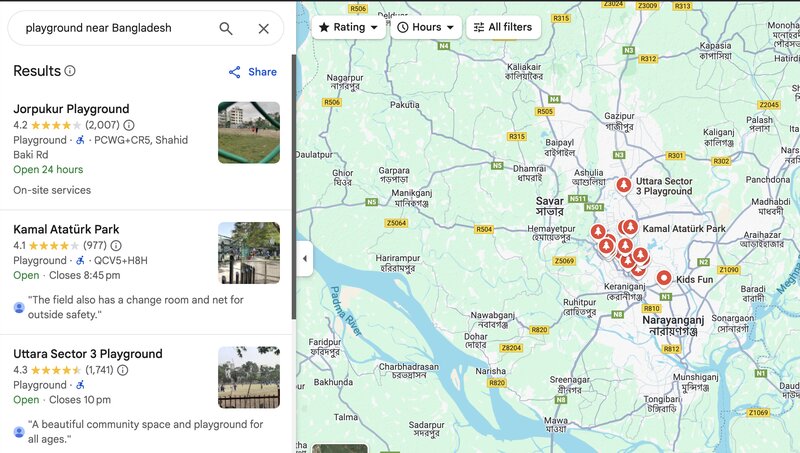This screenshot has width=800, height=453.
Task: Click Padma River label on map
Action: point(345,312)
